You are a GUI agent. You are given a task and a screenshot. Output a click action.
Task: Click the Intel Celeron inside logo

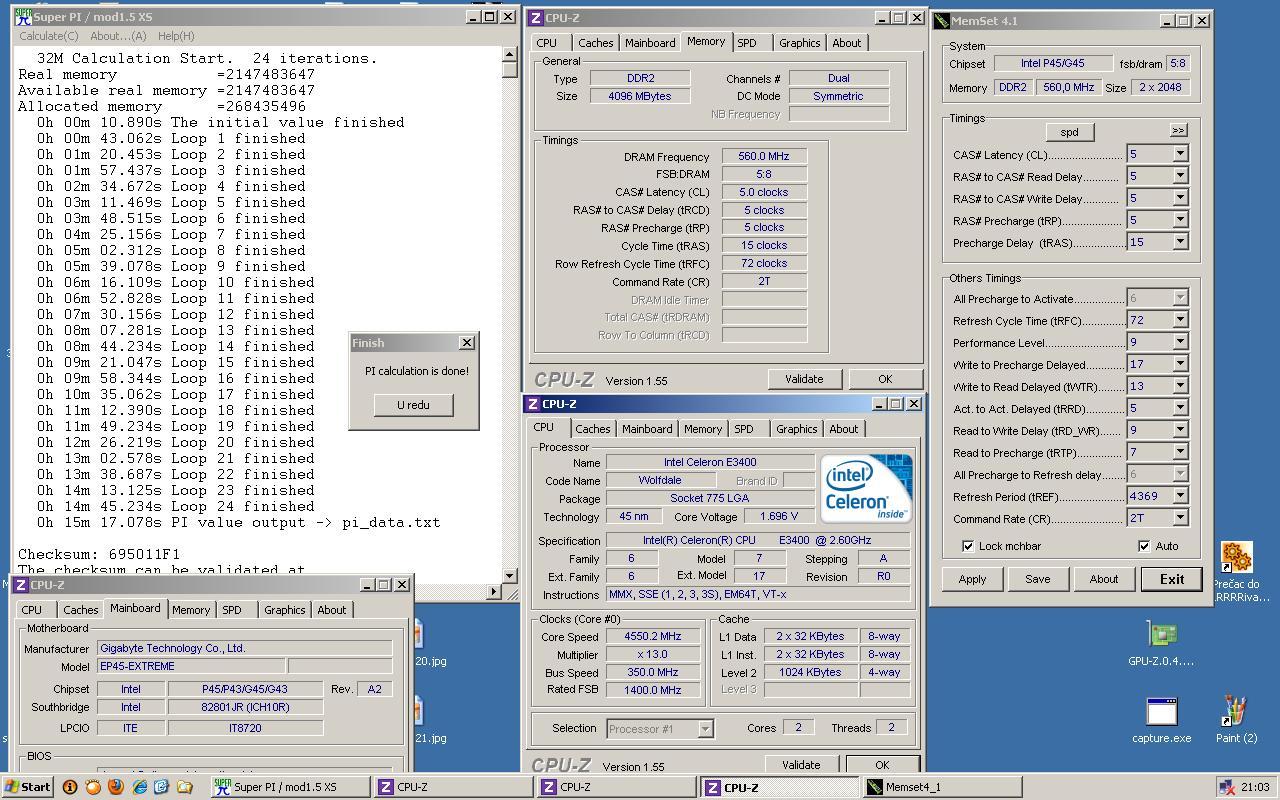coord(866,488)
